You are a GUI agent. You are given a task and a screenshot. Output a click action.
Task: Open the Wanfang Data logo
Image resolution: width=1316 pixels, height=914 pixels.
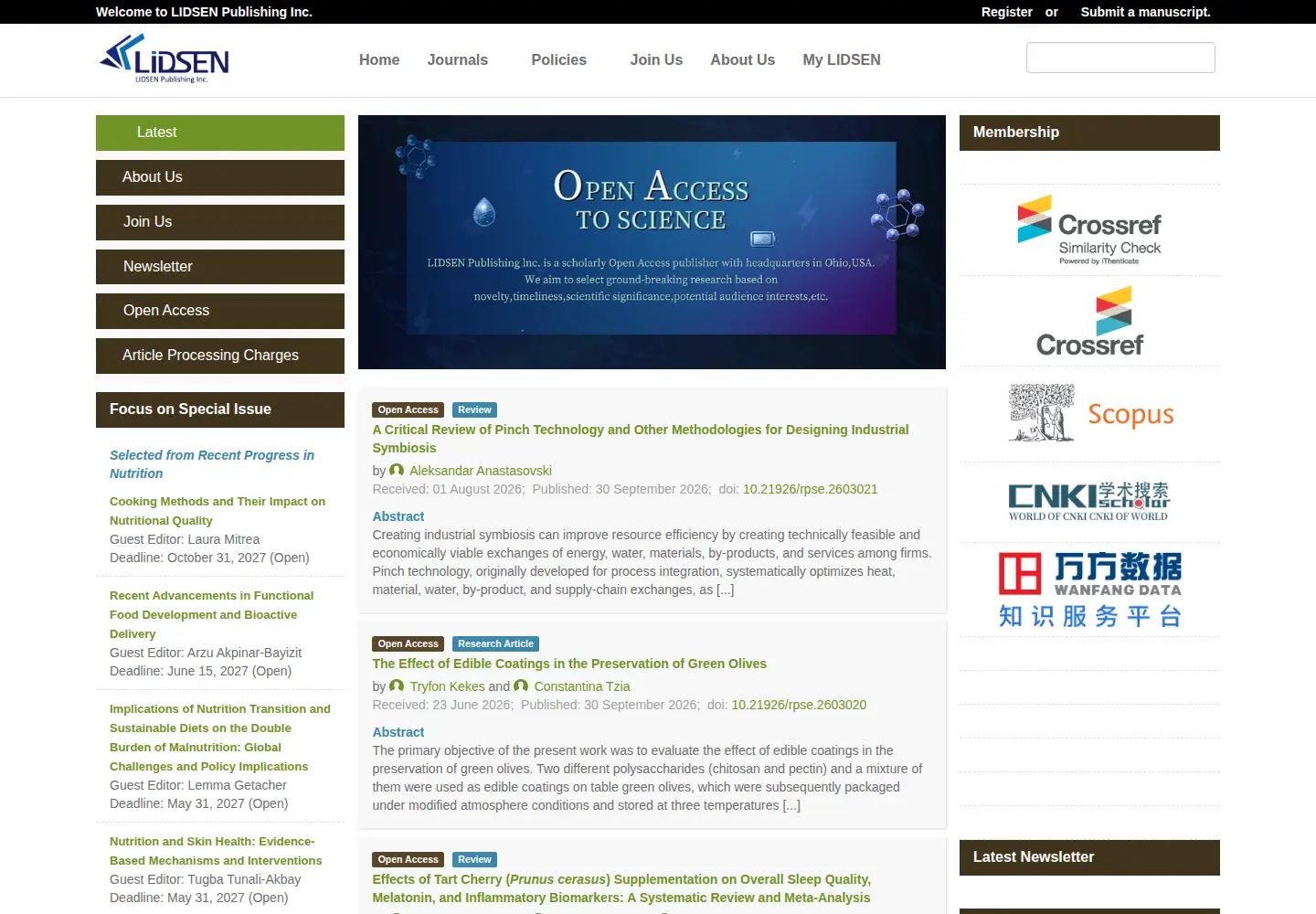coord(1089,590)
